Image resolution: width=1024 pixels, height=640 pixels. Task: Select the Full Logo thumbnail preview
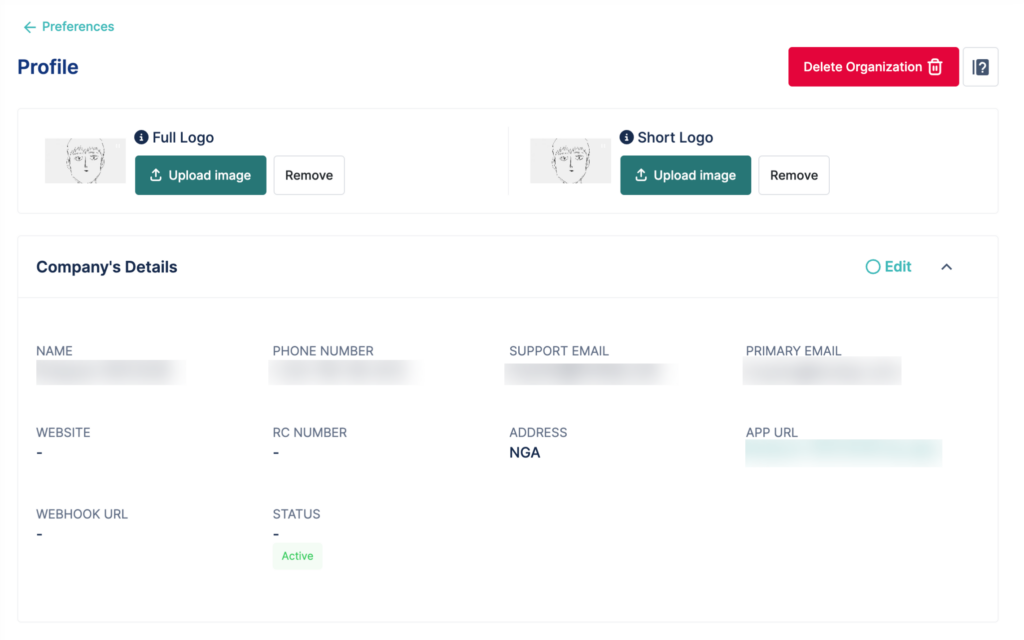85,161
